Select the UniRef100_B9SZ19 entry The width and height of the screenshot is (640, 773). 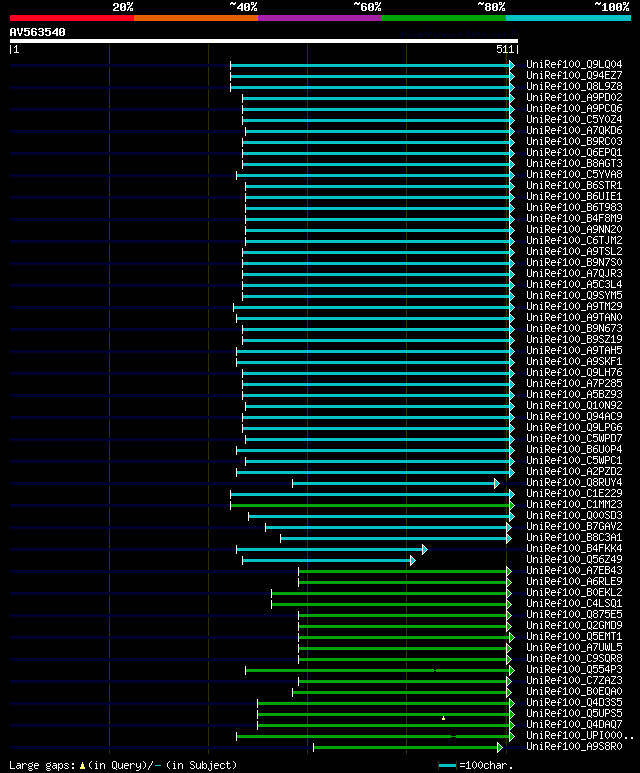(x=574, y=340)
